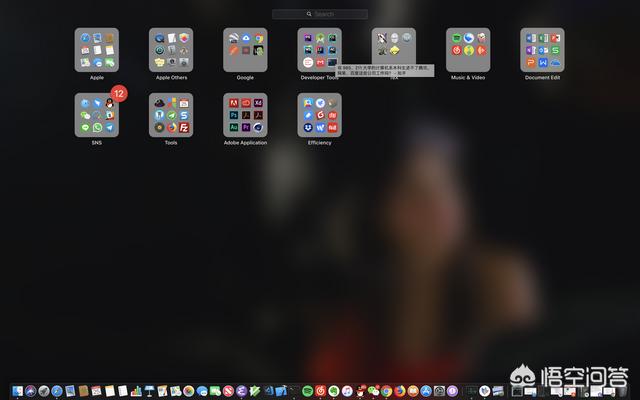Launch Numbers from the Dock

click(x=136, y=391)
